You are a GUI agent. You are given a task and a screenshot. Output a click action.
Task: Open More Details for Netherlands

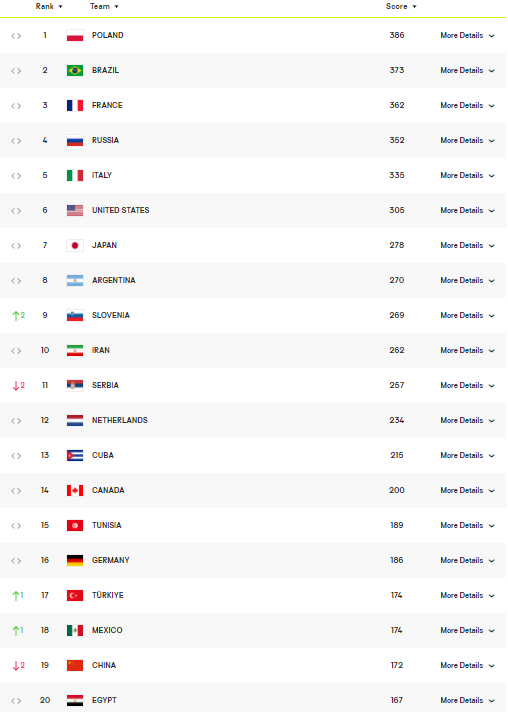[467, 420]
